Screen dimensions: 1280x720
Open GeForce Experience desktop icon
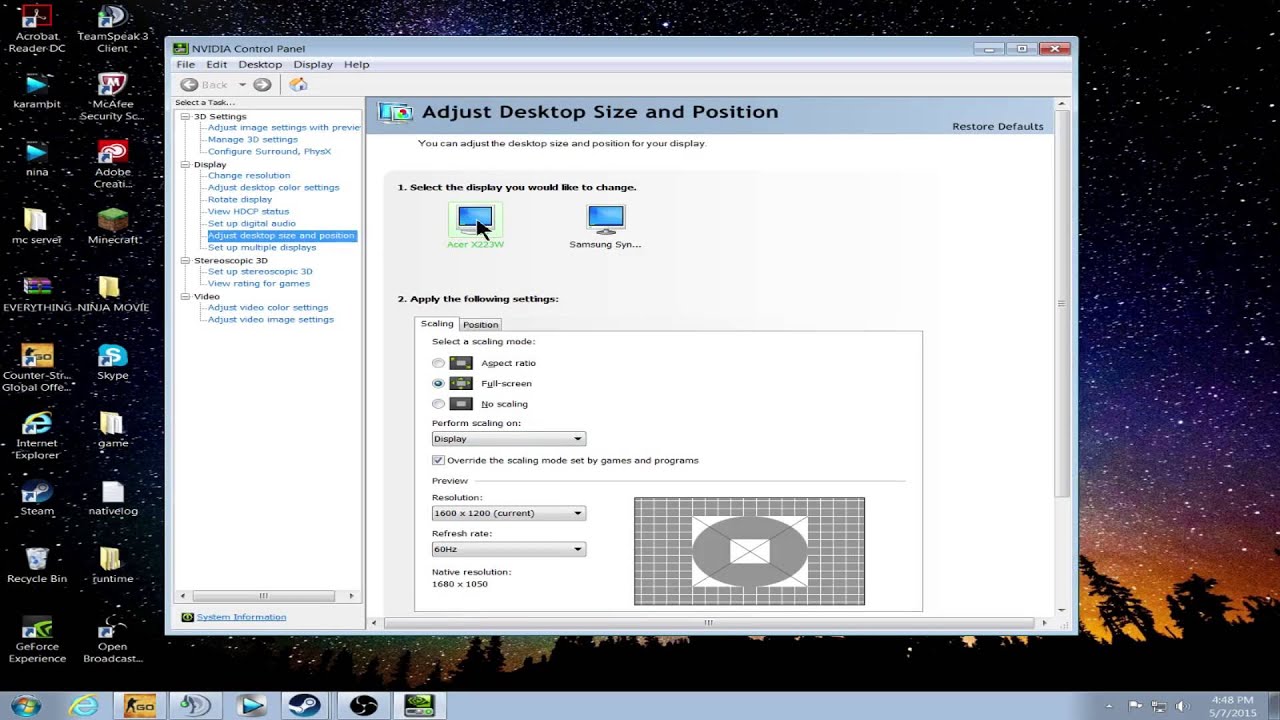coord(37,640)
